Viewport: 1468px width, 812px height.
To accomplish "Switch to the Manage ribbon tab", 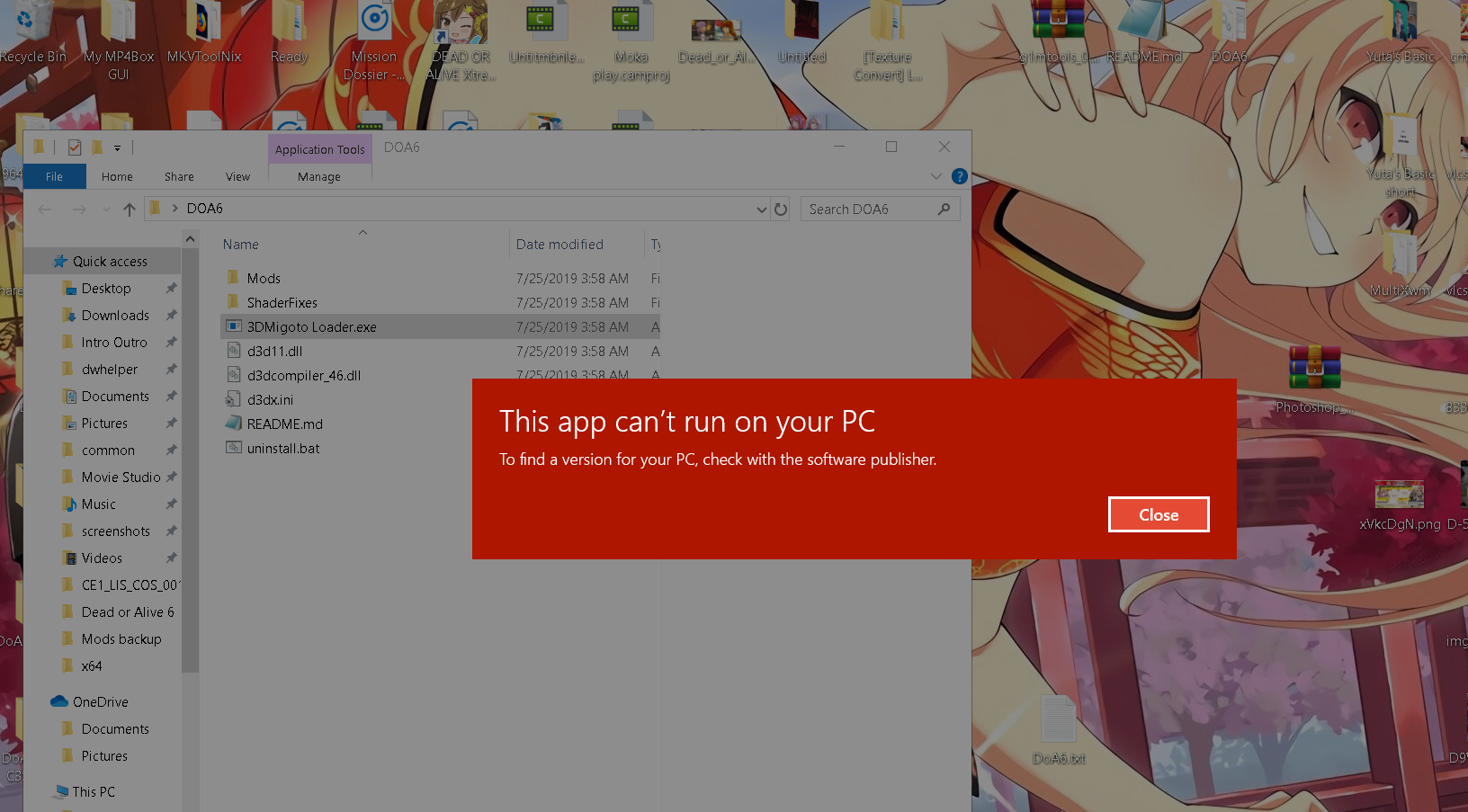I will point(319,176).
